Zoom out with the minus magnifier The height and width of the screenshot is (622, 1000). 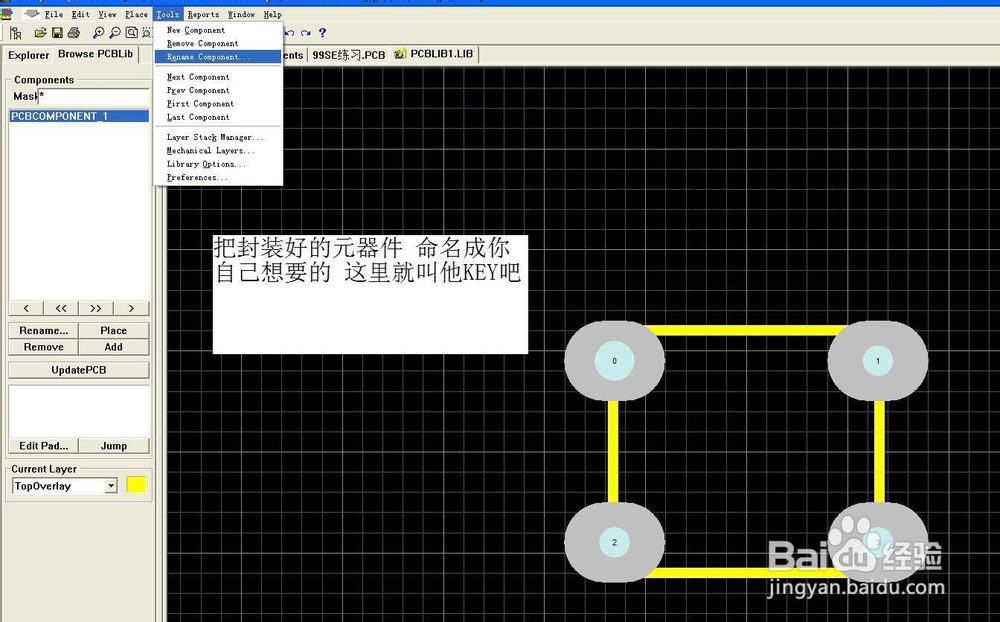115,33
